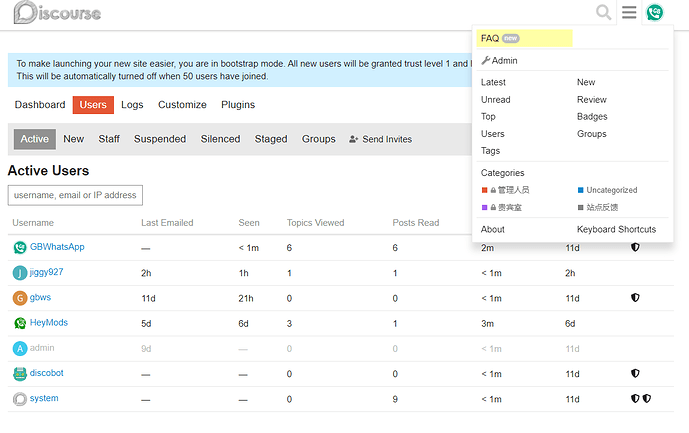This screenshot has width=689, height=433.
Task: Click admin user avatar
Action: point(20,349)
